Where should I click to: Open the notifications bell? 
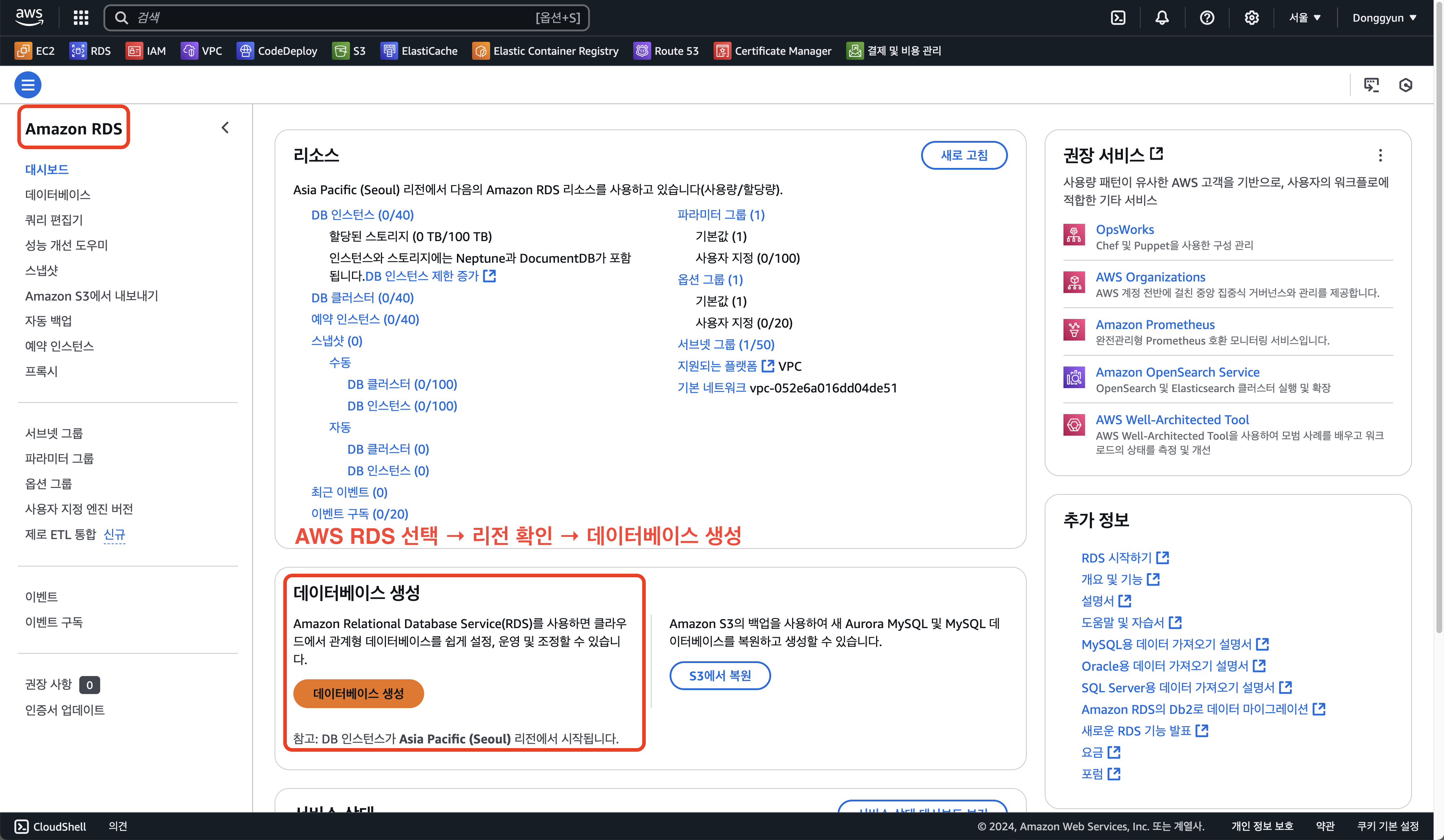point(1162,18)
